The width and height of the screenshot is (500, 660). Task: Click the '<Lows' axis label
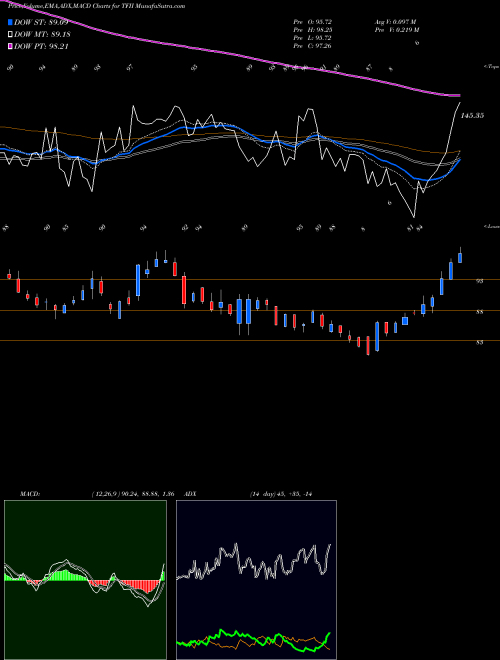[491, 227]
